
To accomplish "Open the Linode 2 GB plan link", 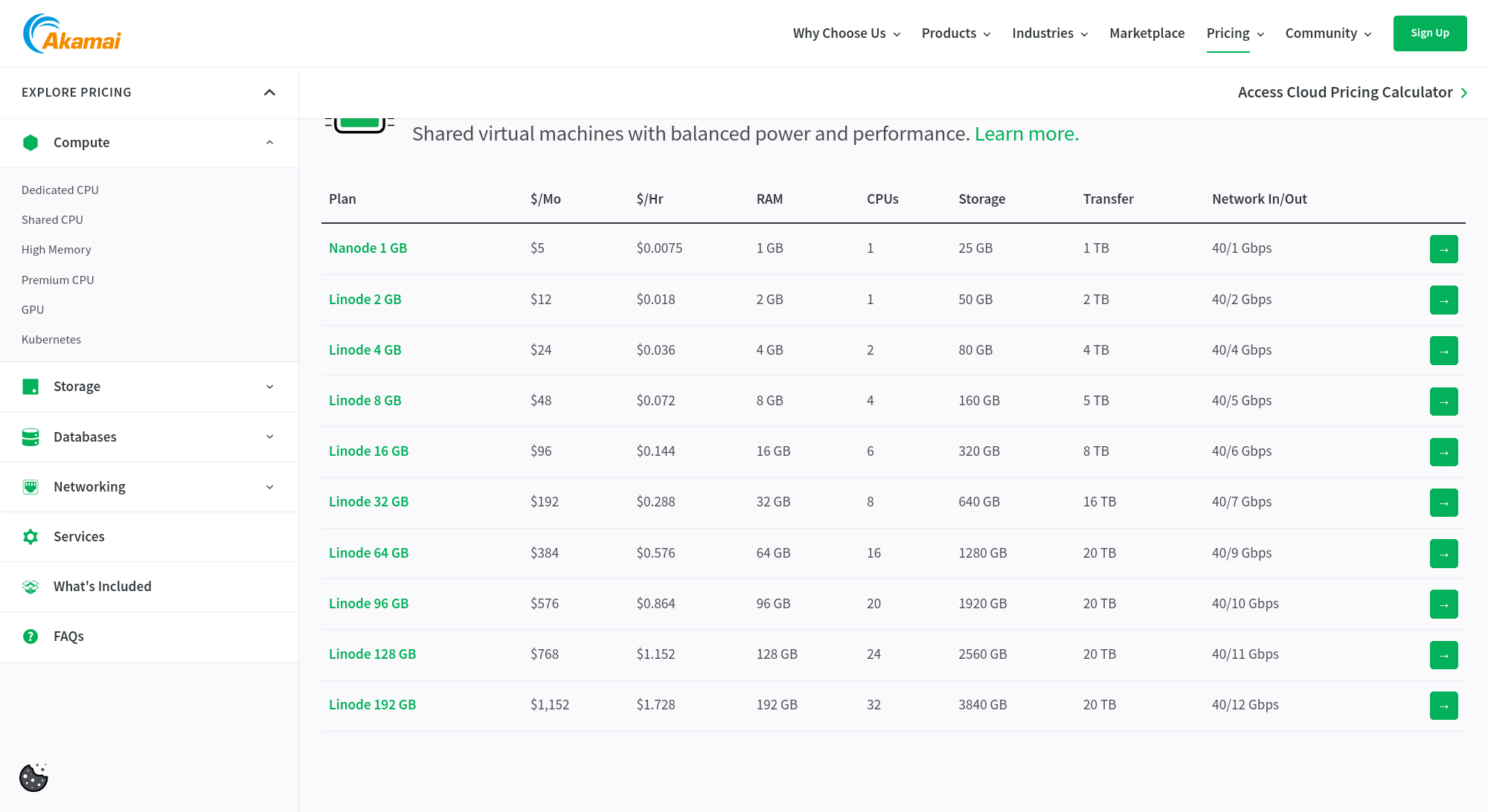I will (365, 300).
